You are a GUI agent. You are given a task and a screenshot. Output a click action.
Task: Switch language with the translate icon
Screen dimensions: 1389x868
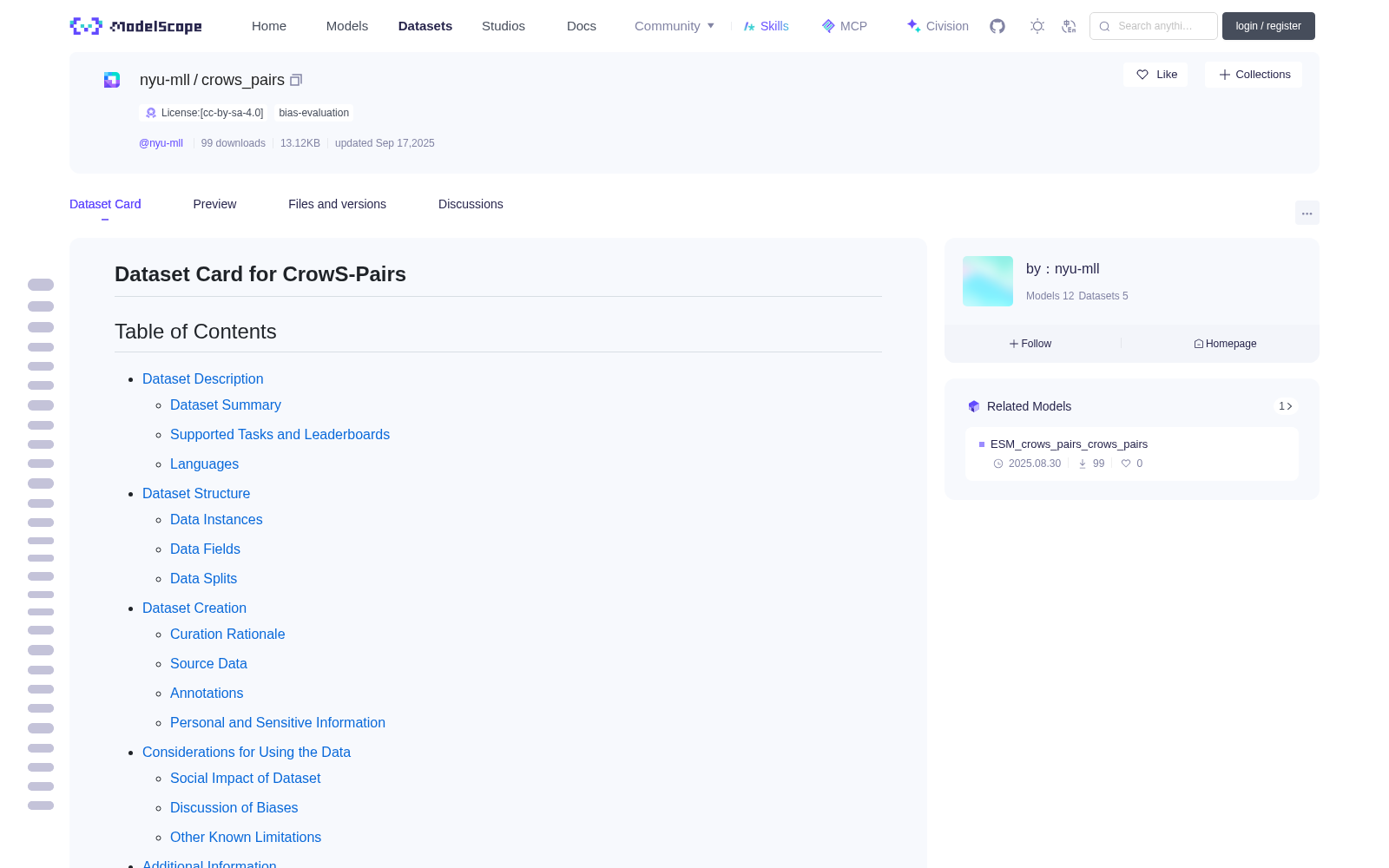pos(1069,26)
